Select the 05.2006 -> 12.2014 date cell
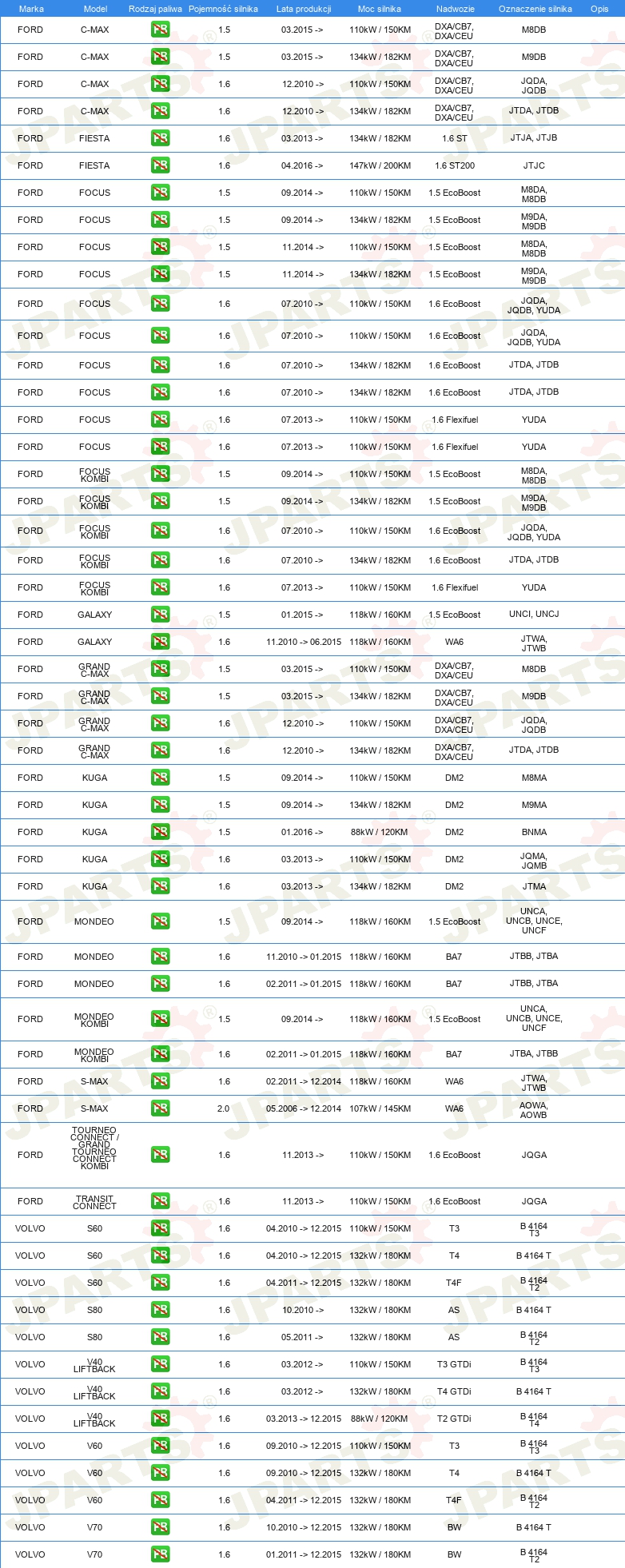The height and width of the screenshot is (1568, 625). (x=304, y=1108)
